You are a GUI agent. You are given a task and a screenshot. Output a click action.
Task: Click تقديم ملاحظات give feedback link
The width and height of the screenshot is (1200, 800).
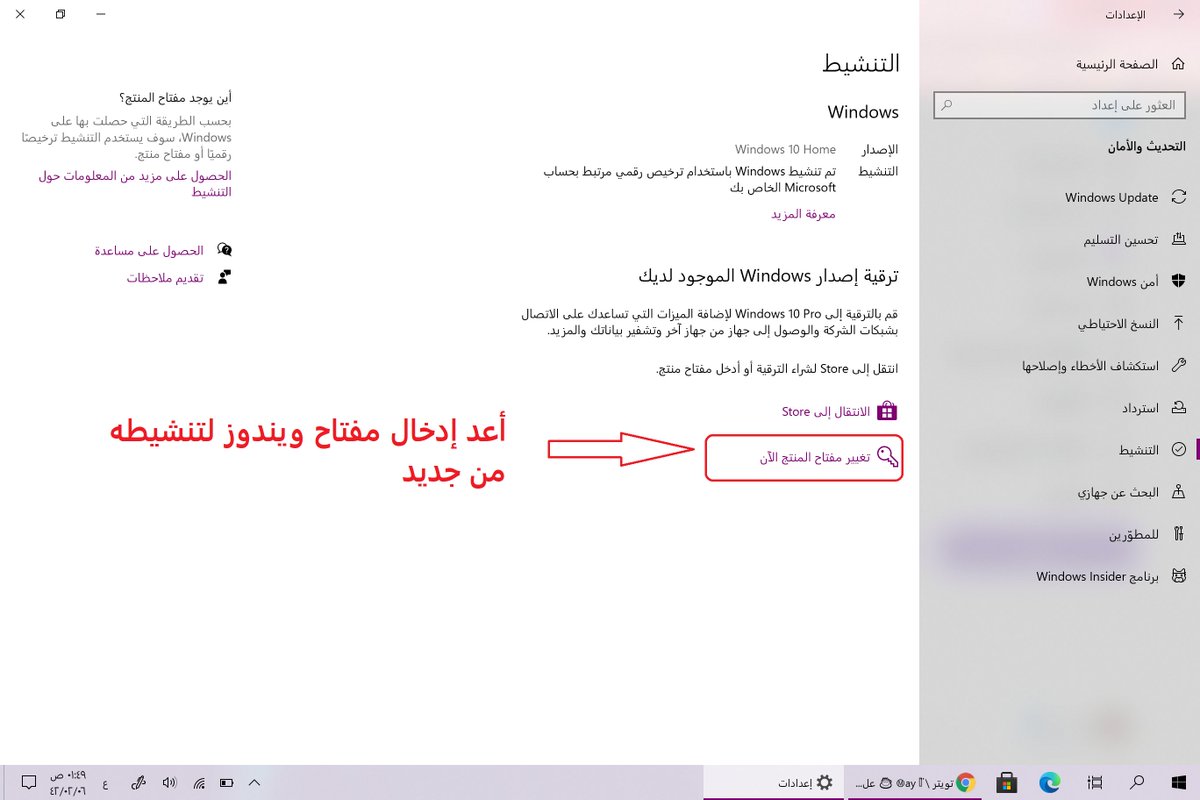179,277
